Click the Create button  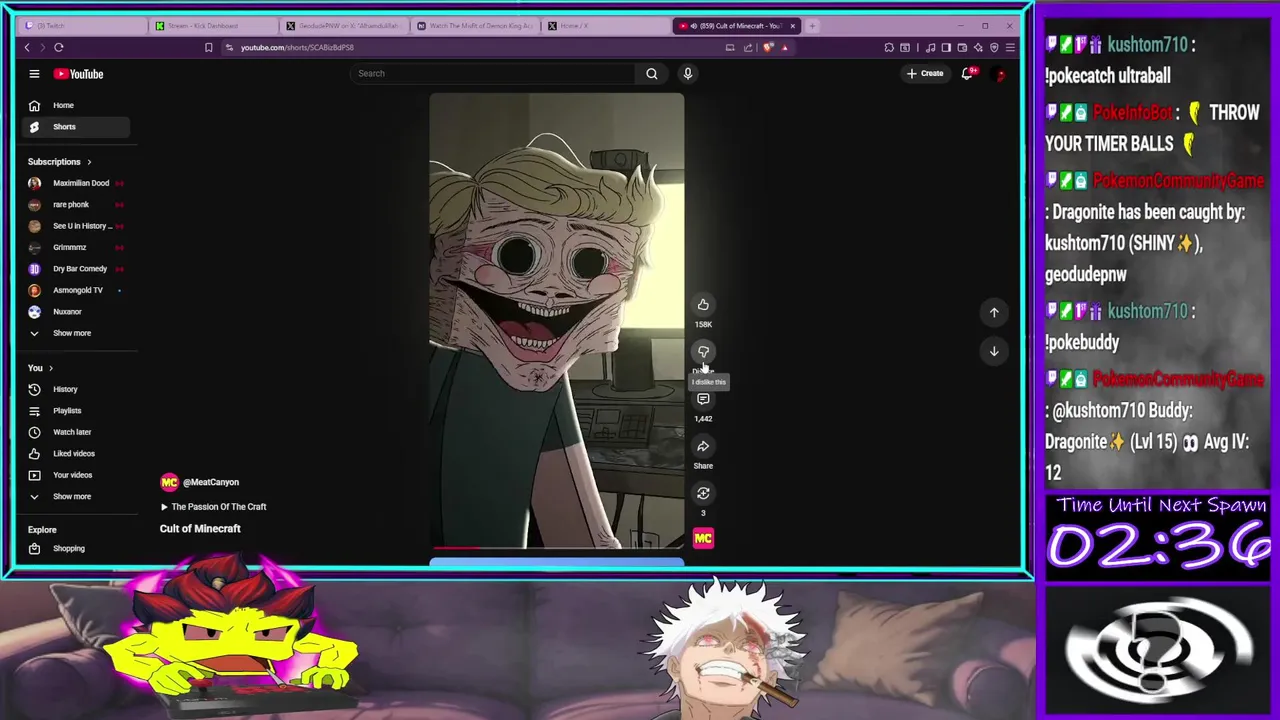[x=924, y=73]
